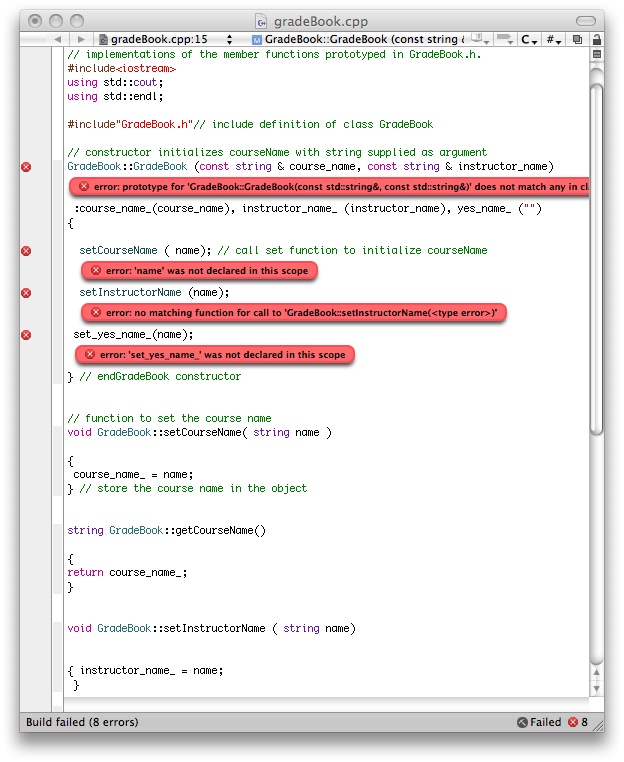Click the gutter error icon next to setCourseName call

pos(26,251)
